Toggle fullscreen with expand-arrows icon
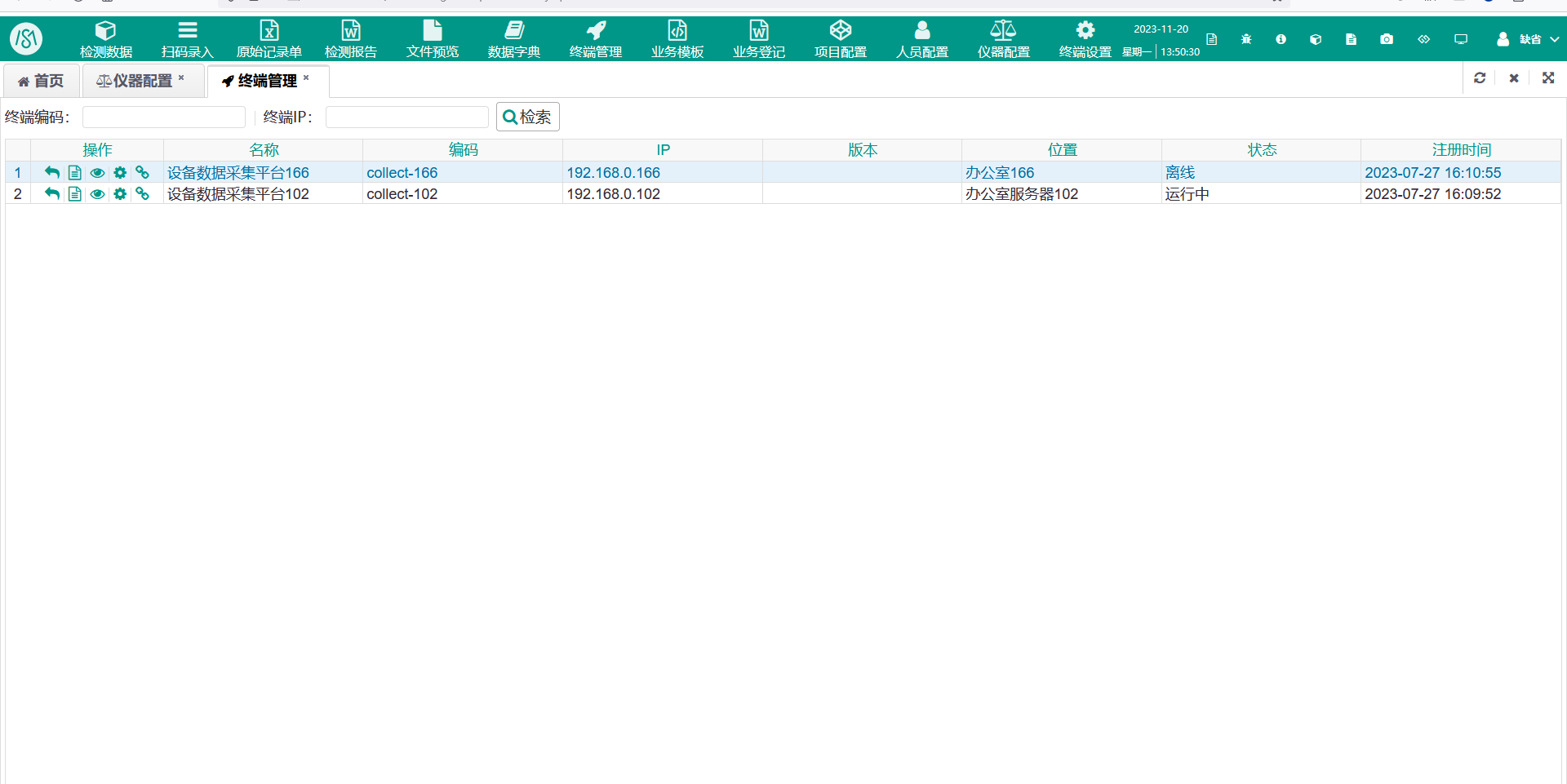This screenshot has width=1567, height=784. coord(1548,78)
